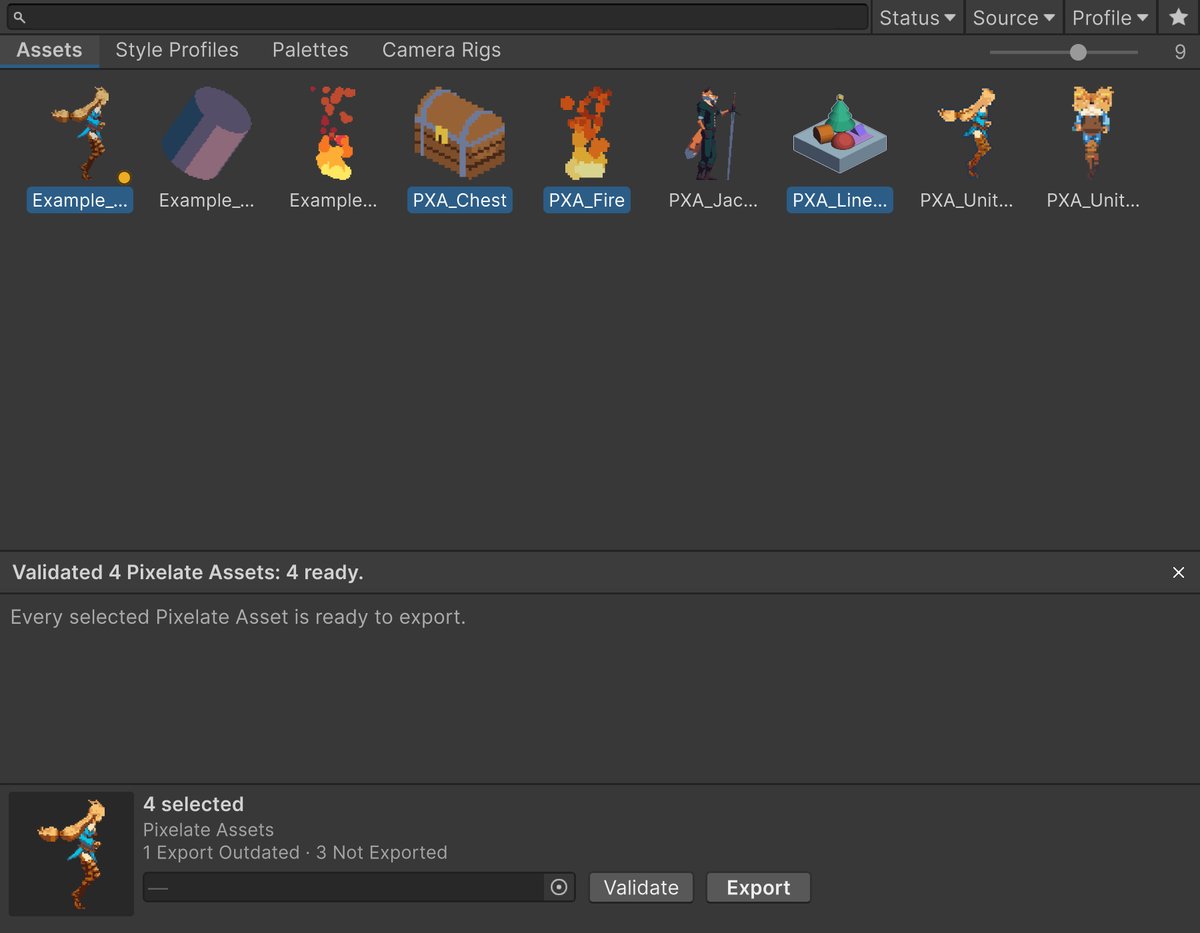Select the PXA_Chest asset icon
Image resolution: width=1200 pixels, height=933 pixels.
(460, 132)
